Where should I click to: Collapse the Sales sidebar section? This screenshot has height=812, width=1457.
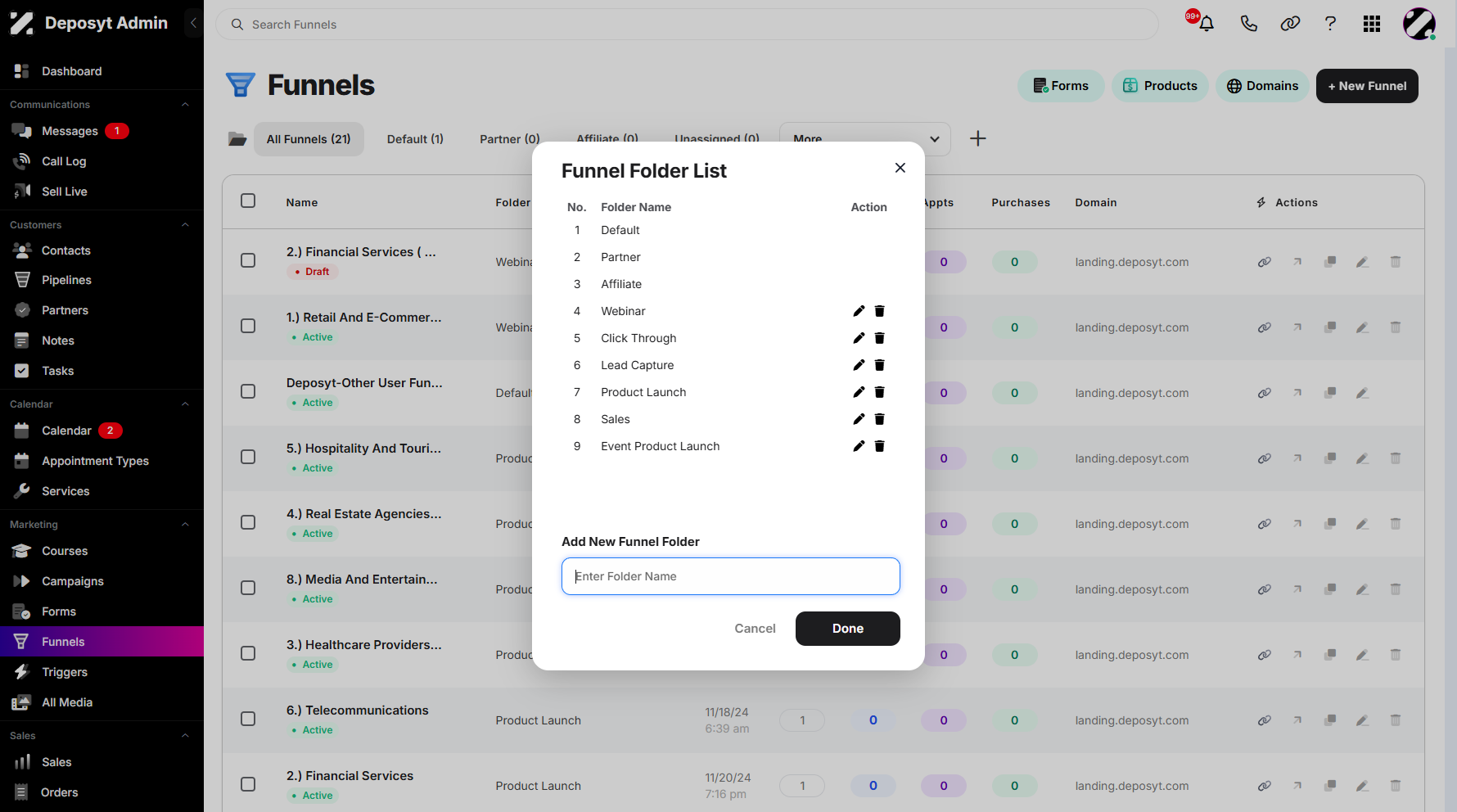tap(185, 736)
